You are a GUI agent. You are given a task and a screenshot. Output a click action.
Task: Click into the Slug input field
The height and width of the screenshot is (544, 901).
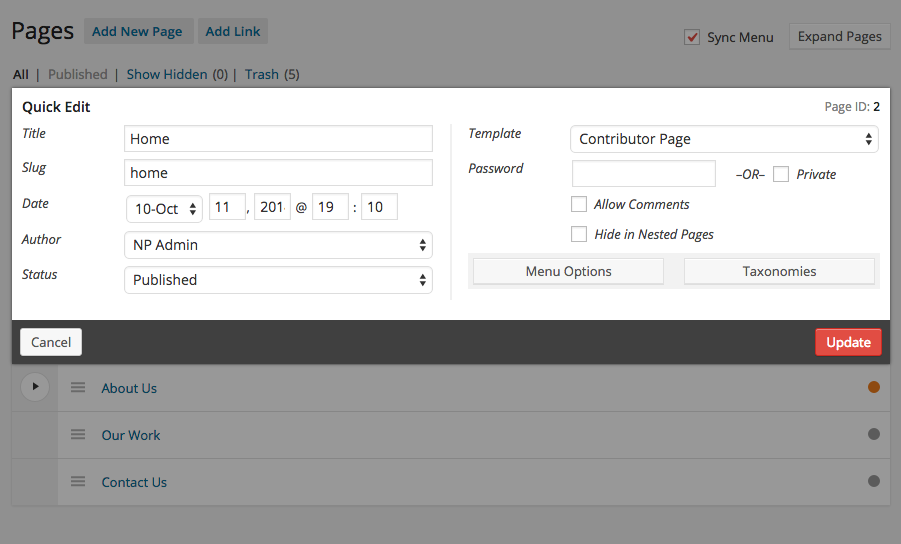pyautogui.click(x=278, y=172)
